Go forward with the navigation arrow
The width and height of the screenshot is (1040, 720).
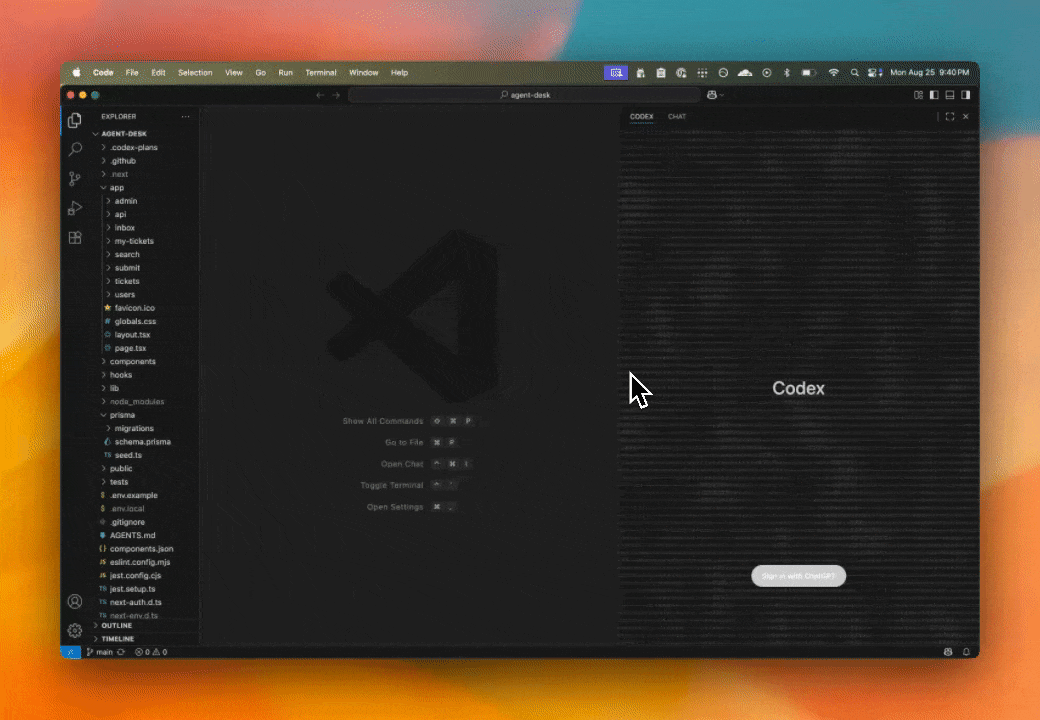click(336, 95)
